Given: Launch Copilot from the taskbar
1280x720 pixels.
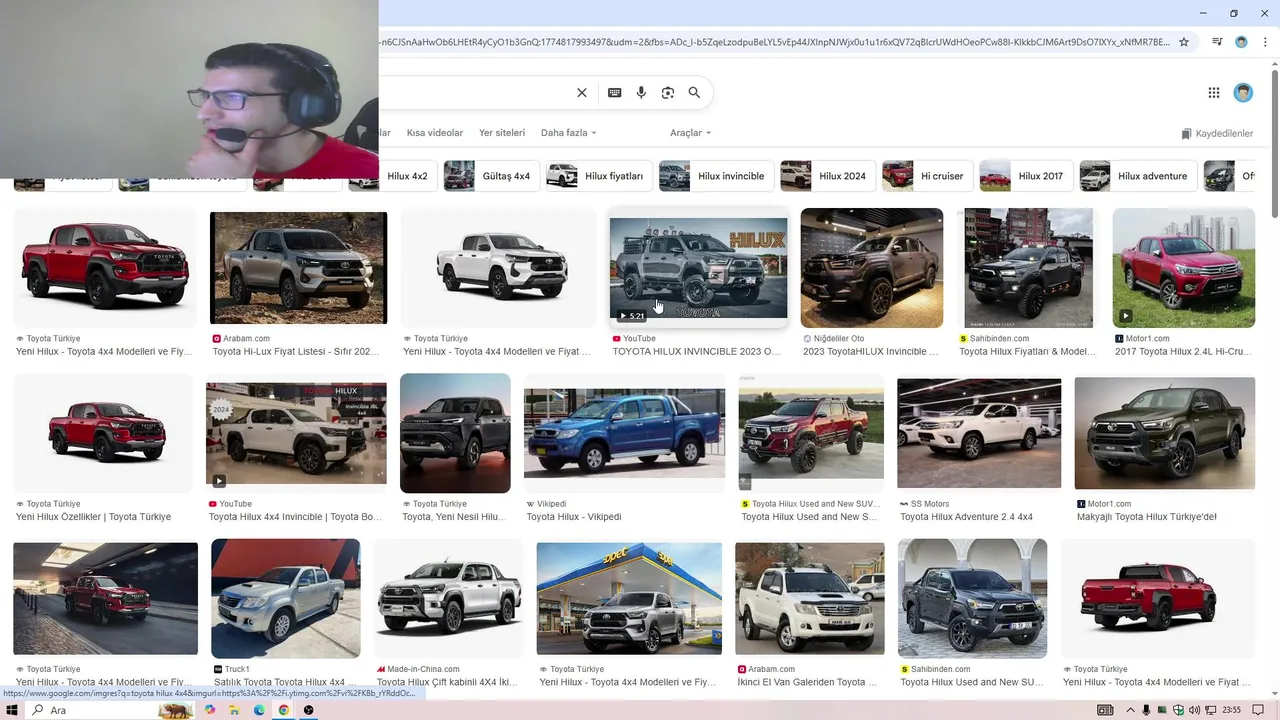Looking at the screenshot, I should 210,710.
